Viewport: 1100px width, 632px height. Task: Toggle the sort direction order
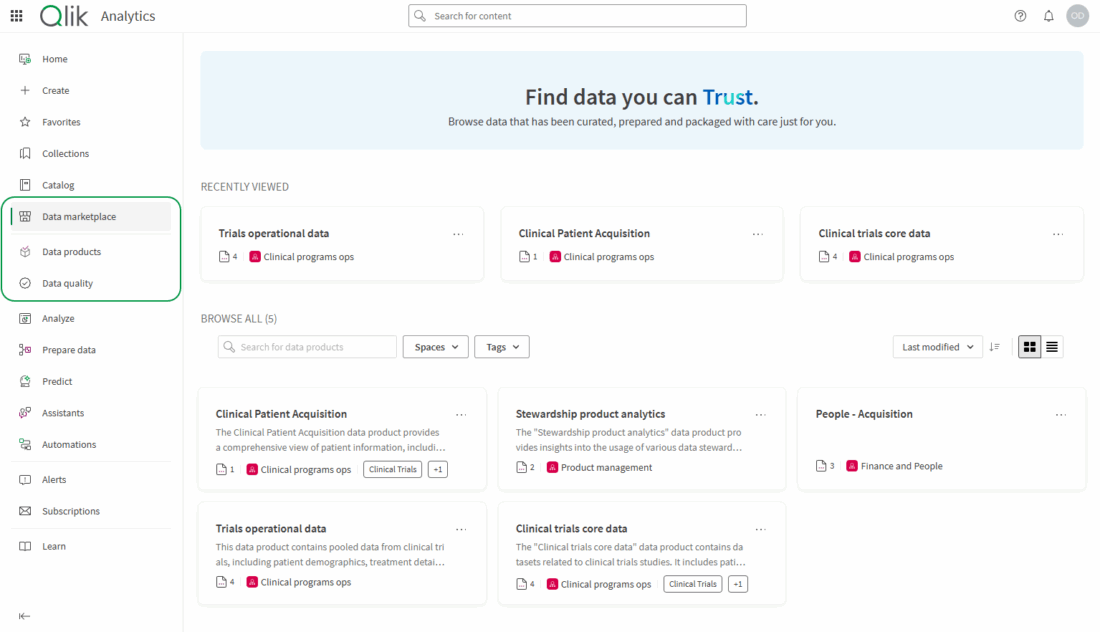[x=995, y=346]
